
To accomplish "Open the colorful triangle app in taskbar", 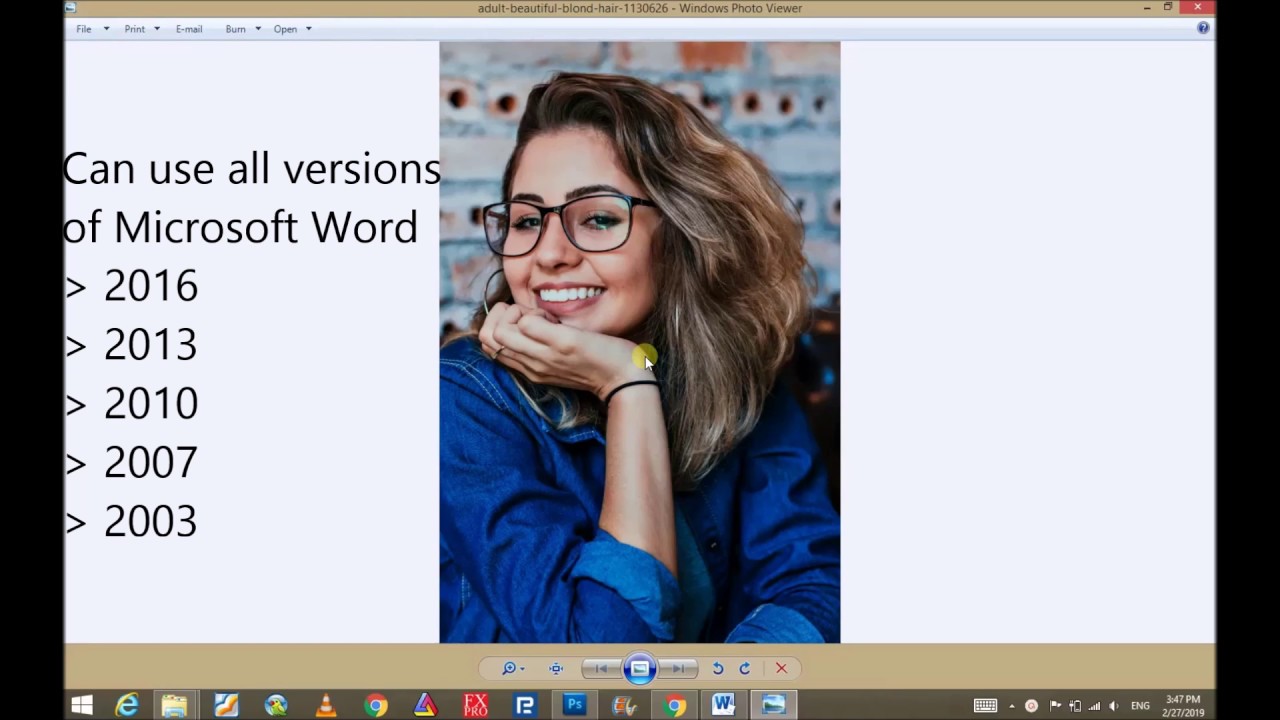I will [425, 705].
